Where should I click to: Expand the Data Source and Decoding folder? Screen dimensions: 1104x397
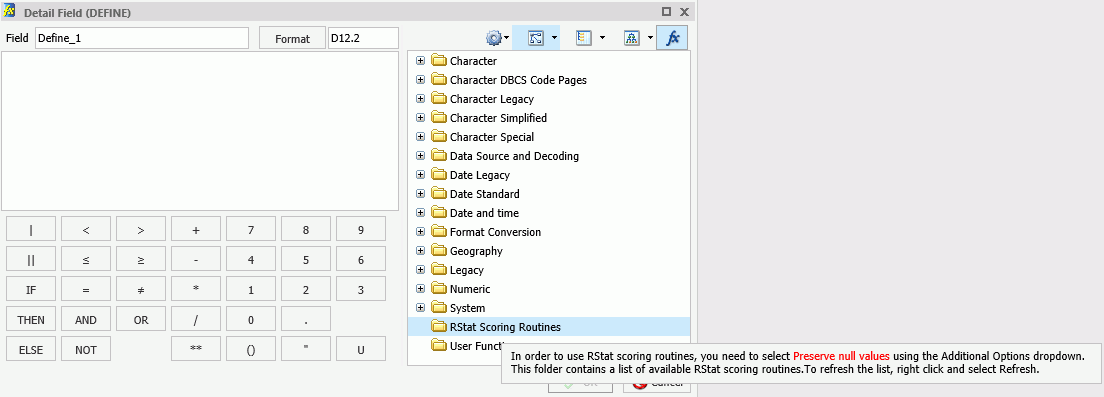(x=420, y=156)
